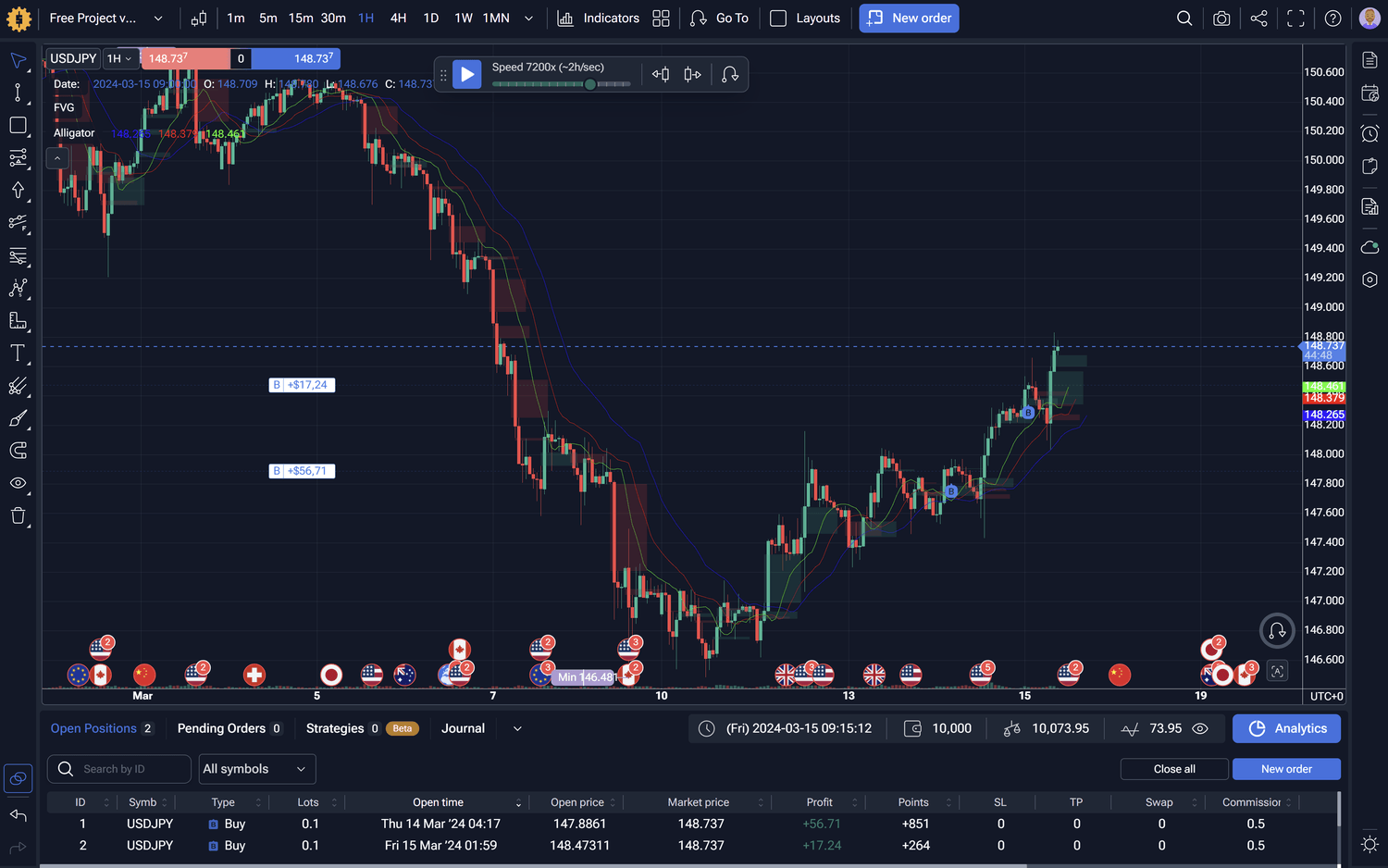Viewport: 1388px width, 868px height.
Task: Switch chart timeframe to 1m
Action: 236,19
